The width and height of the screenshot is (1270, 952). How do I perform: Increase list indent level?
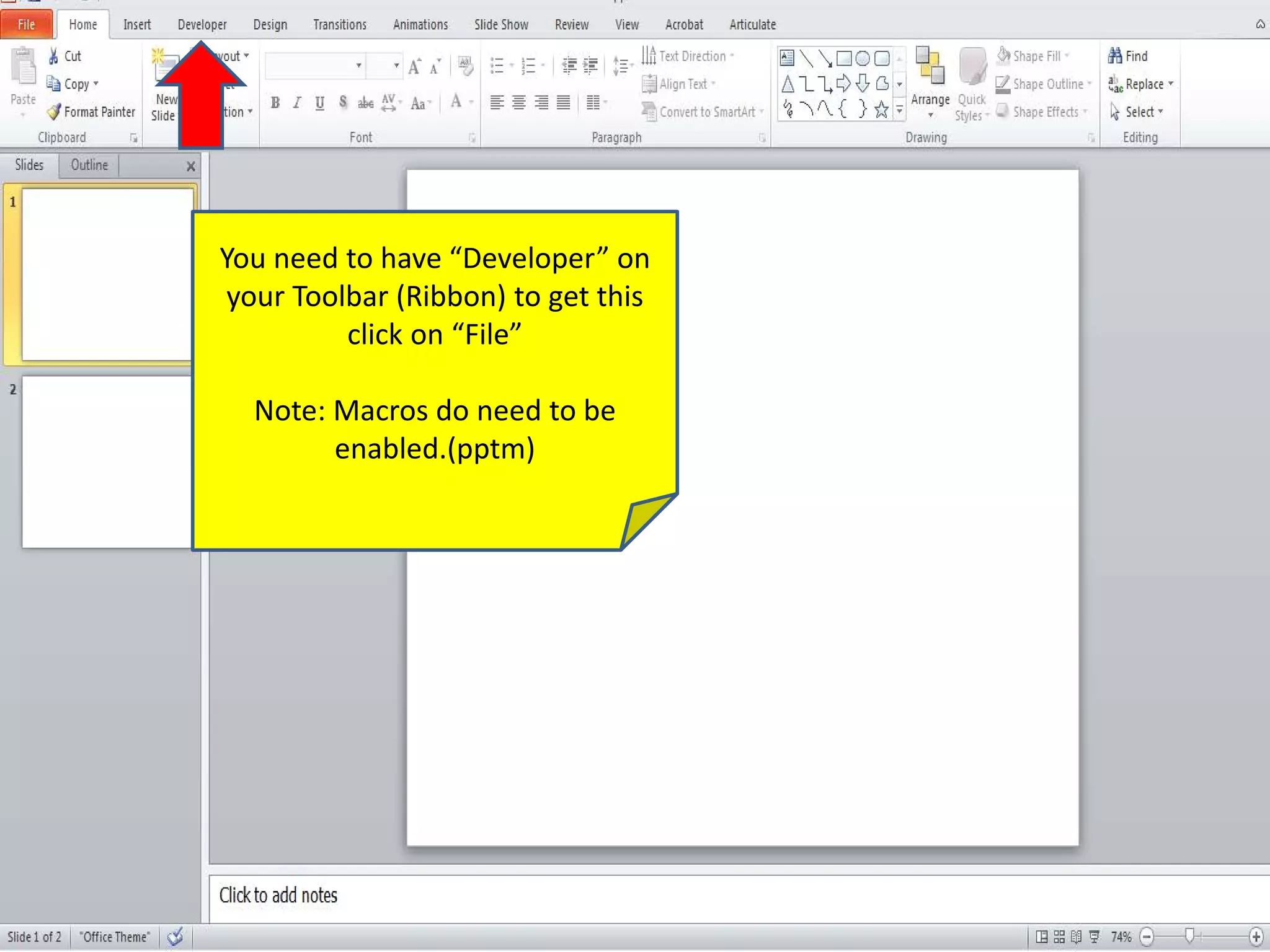coord(590,65)
